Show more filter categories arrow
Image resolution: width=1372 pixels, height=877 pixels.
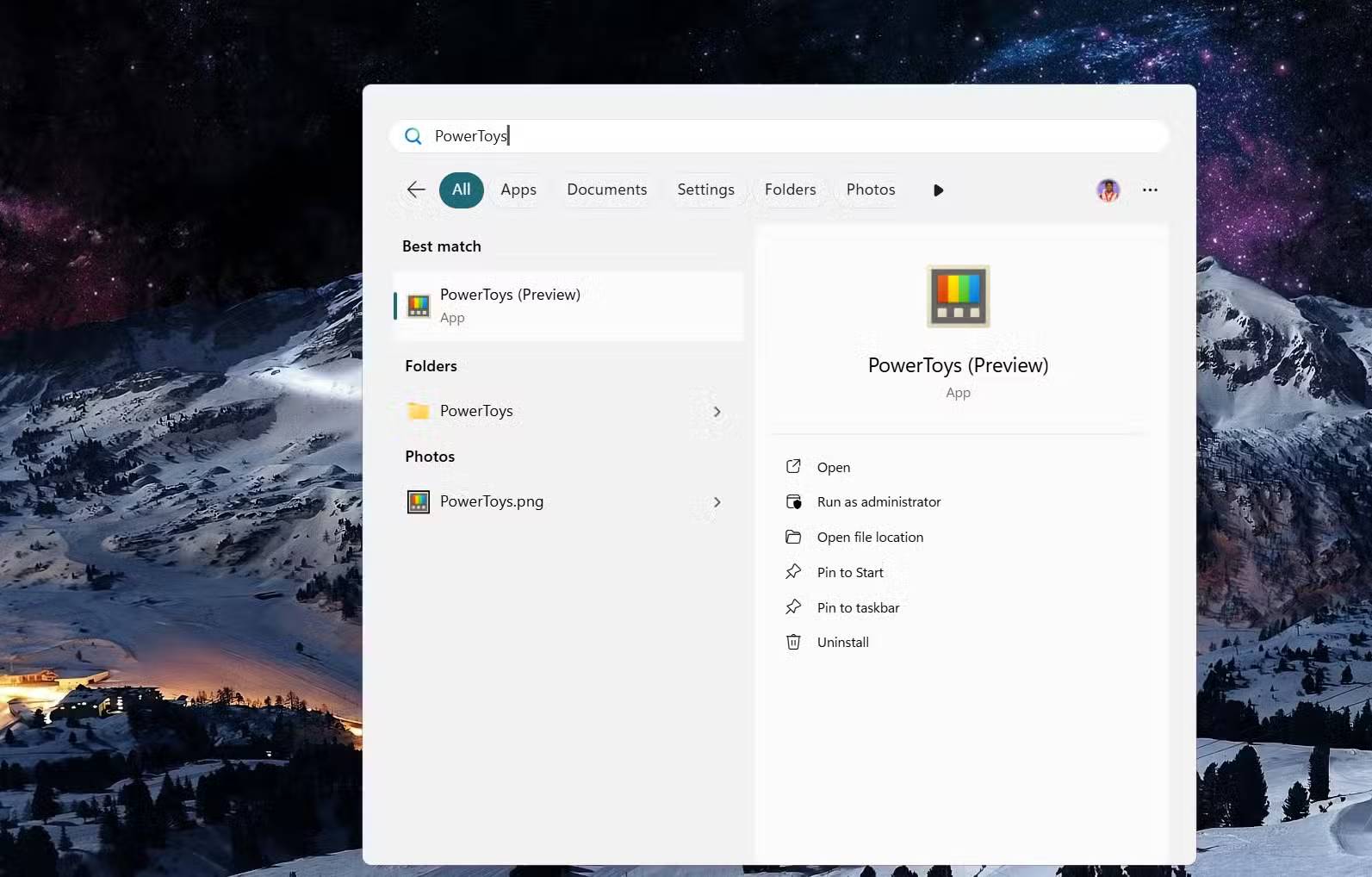point(938,190)
